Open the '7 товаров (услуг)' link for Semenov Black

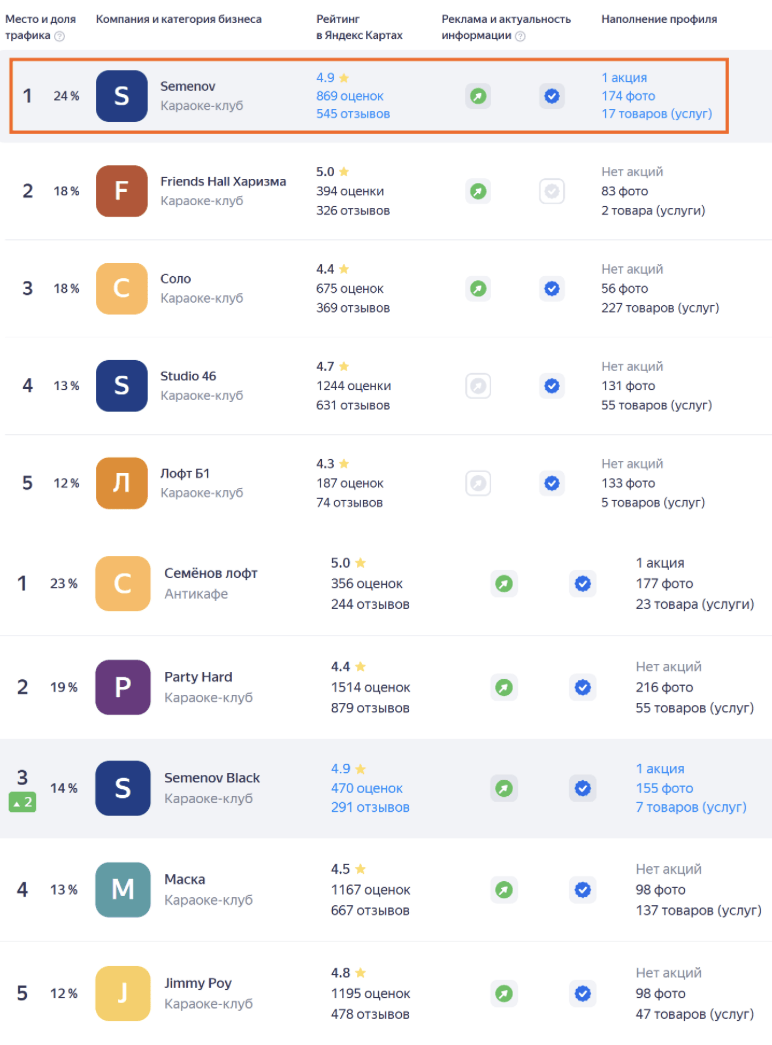[691, 807]
